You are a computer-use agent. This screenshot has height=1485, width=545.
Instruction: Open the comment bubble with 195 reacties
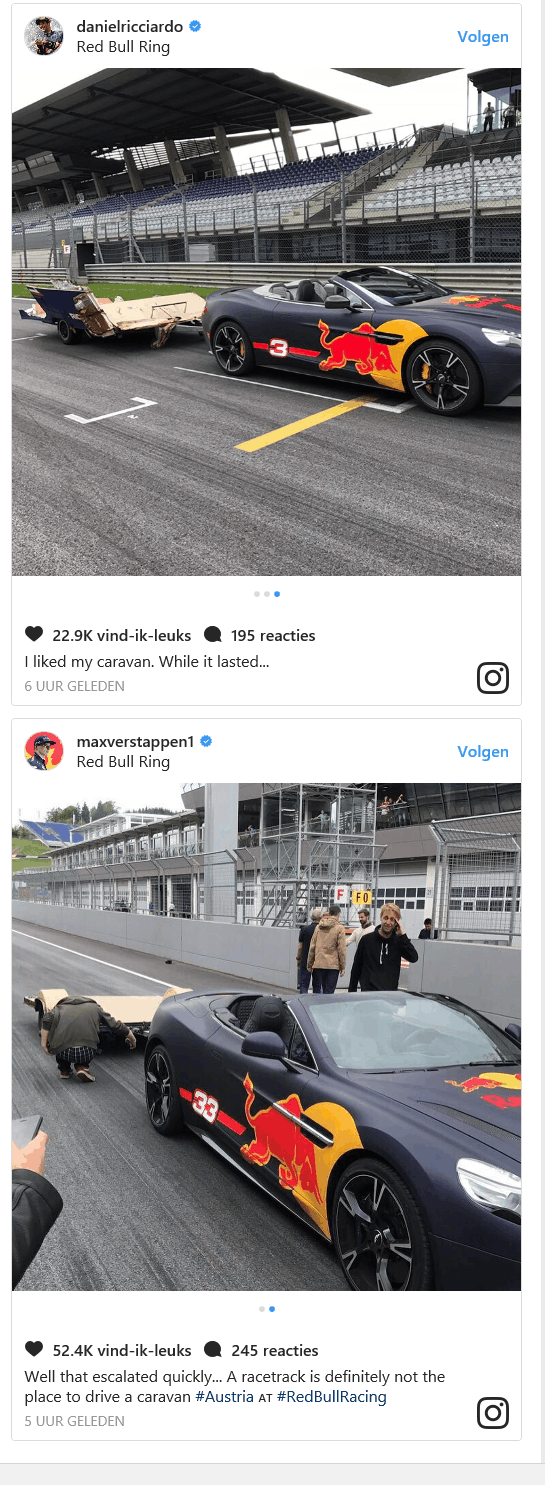(x=212, y=635)
